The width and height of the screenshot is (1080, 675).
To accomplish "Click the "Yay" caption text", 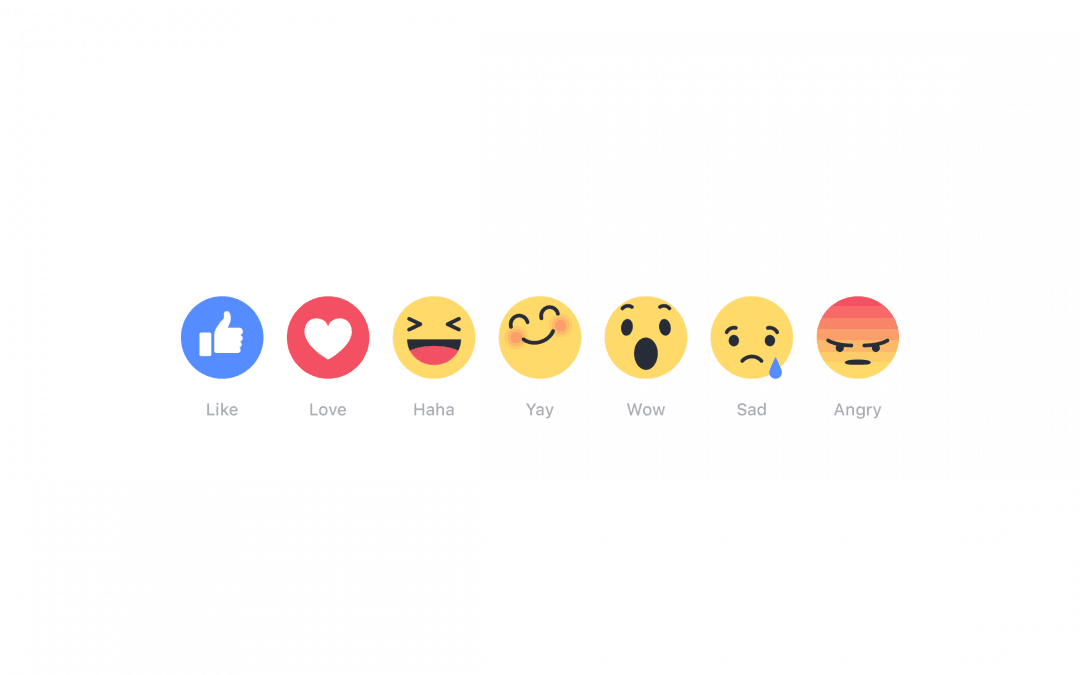I will pyautogui.click(x=540, y=411).
